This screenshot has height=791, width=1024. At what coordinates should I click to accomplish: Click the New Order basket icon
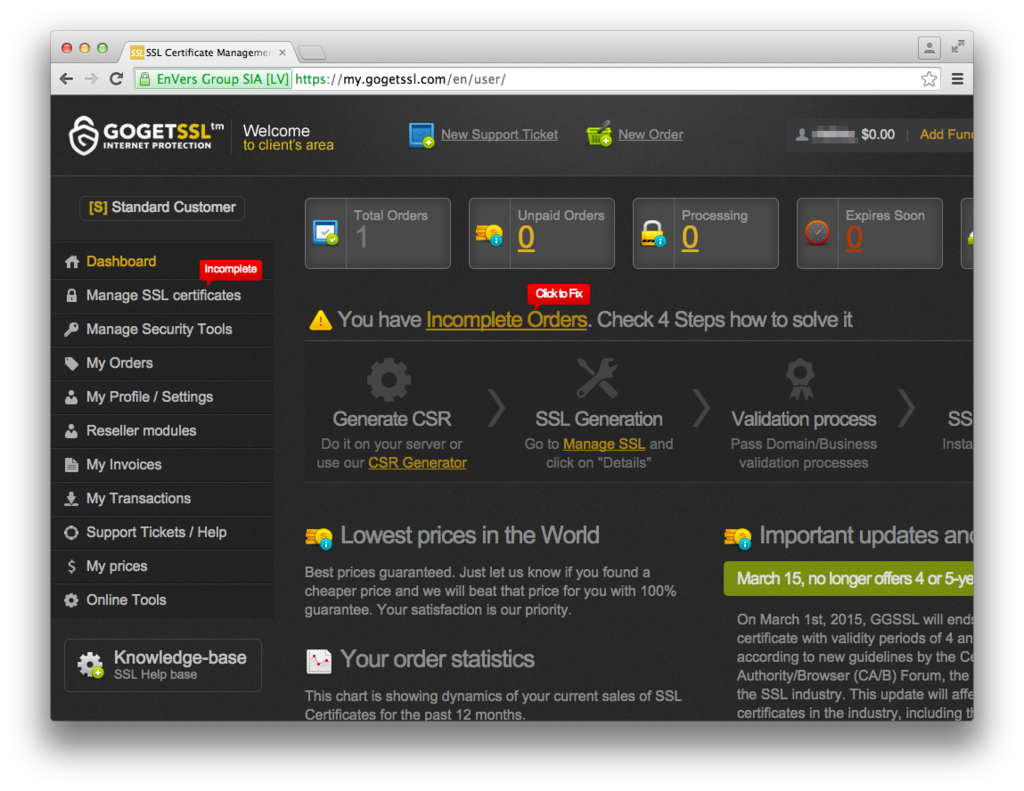(x=599, y=134)
